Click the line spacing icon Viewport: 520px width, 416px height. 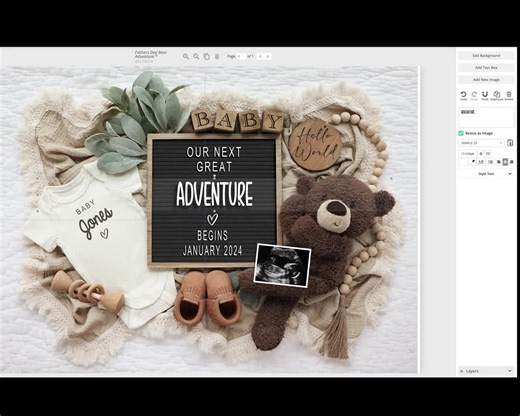(490, 162)
